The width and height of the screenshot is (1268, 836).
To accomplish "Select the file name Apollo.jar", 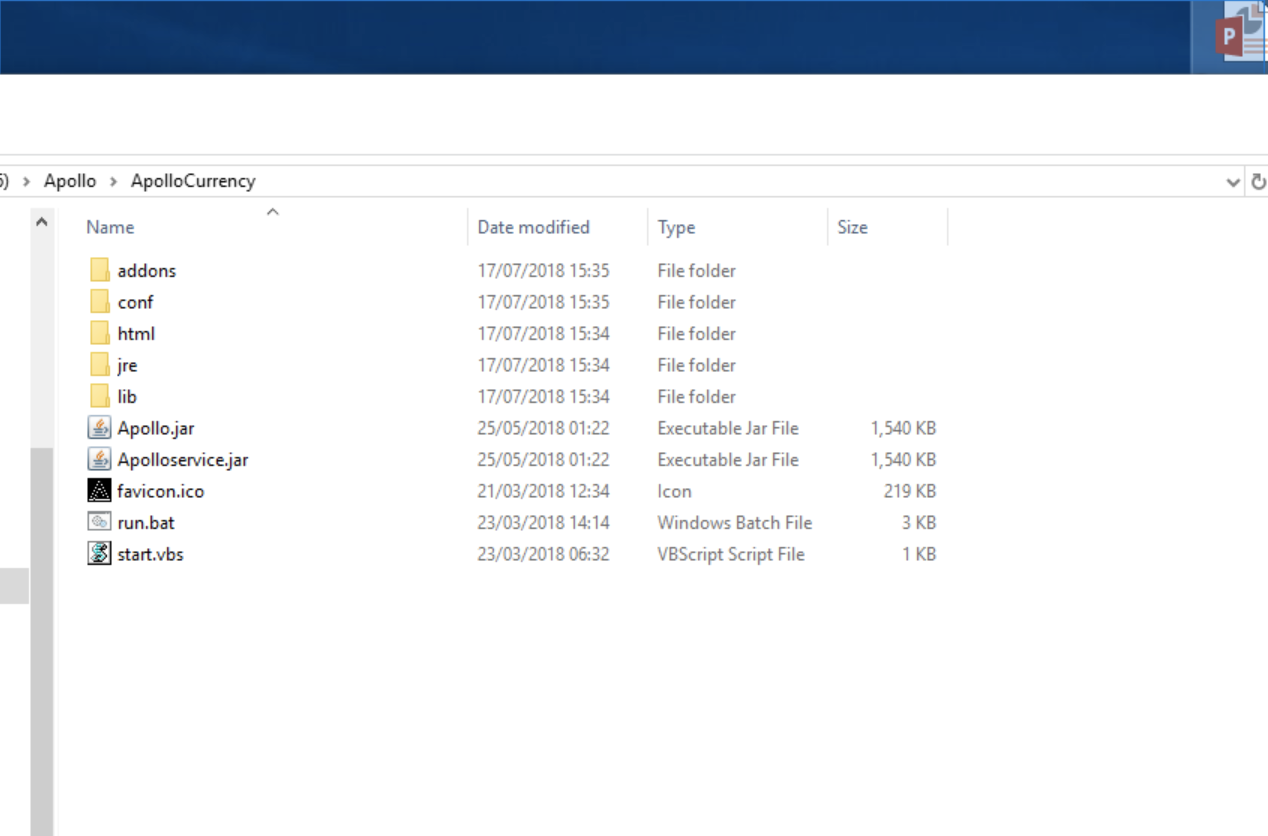I will point(156,428).
